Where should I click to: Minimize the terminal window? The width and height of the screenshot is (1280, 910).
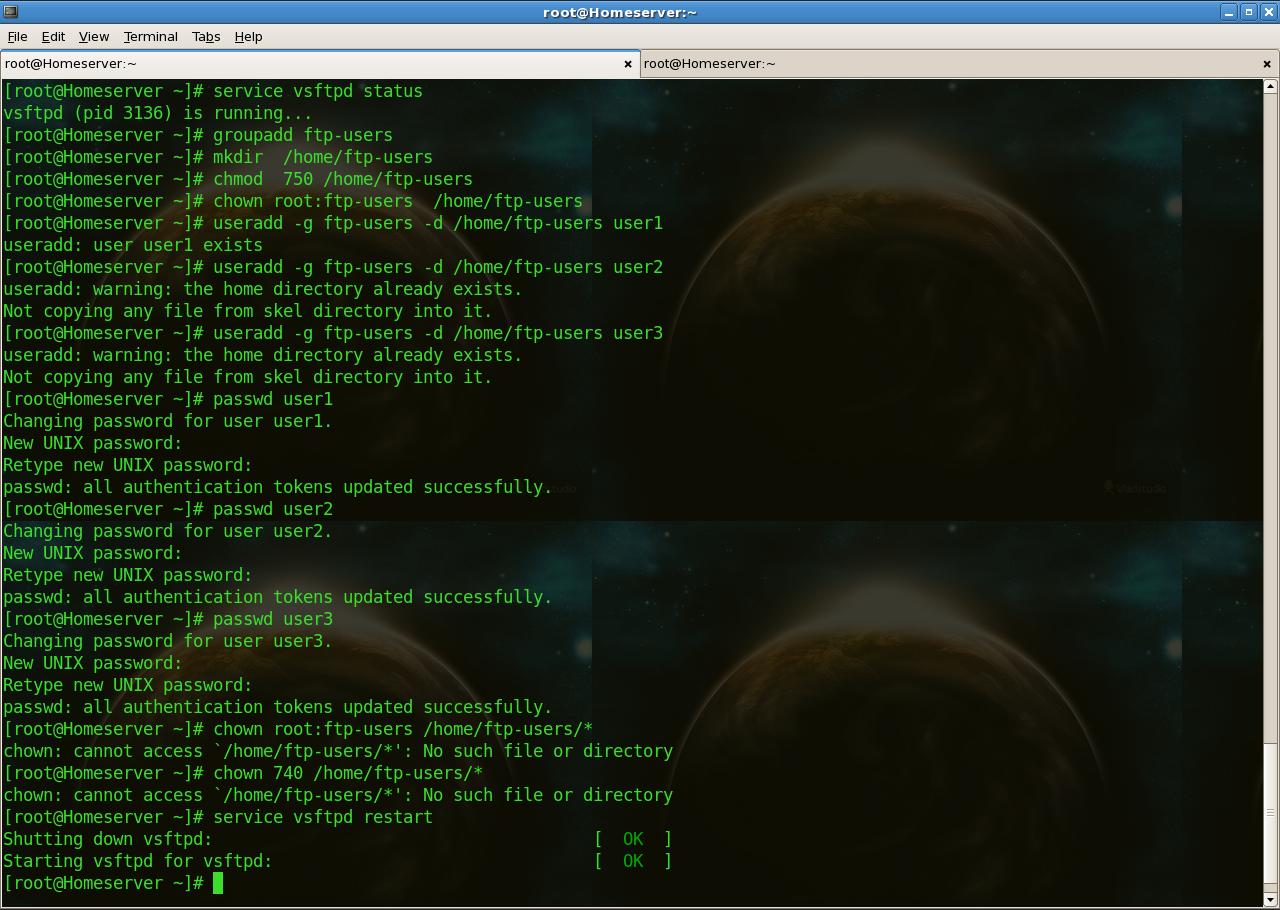(1229, 12)
